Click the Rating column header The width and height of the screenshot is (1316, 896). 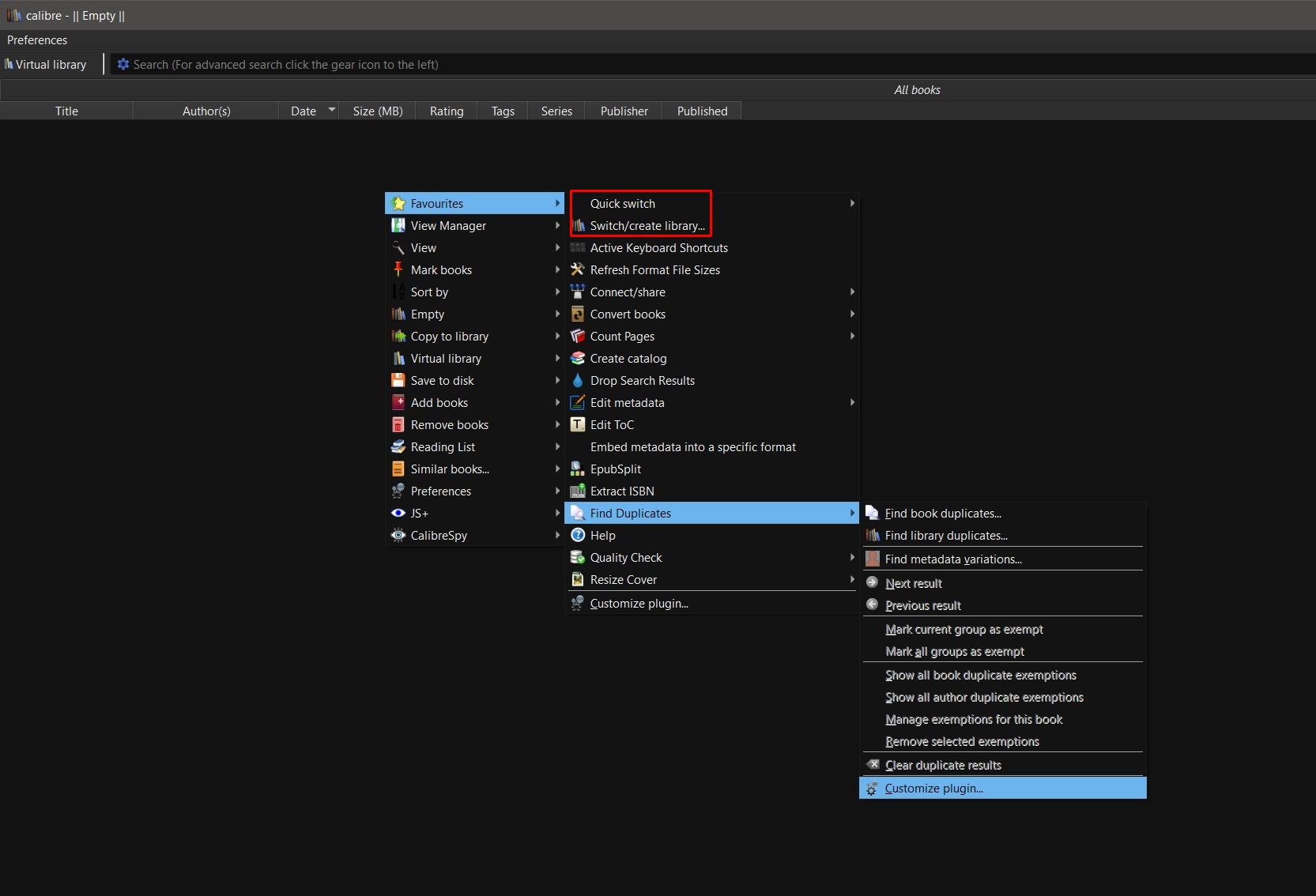[x=447, y=111]
